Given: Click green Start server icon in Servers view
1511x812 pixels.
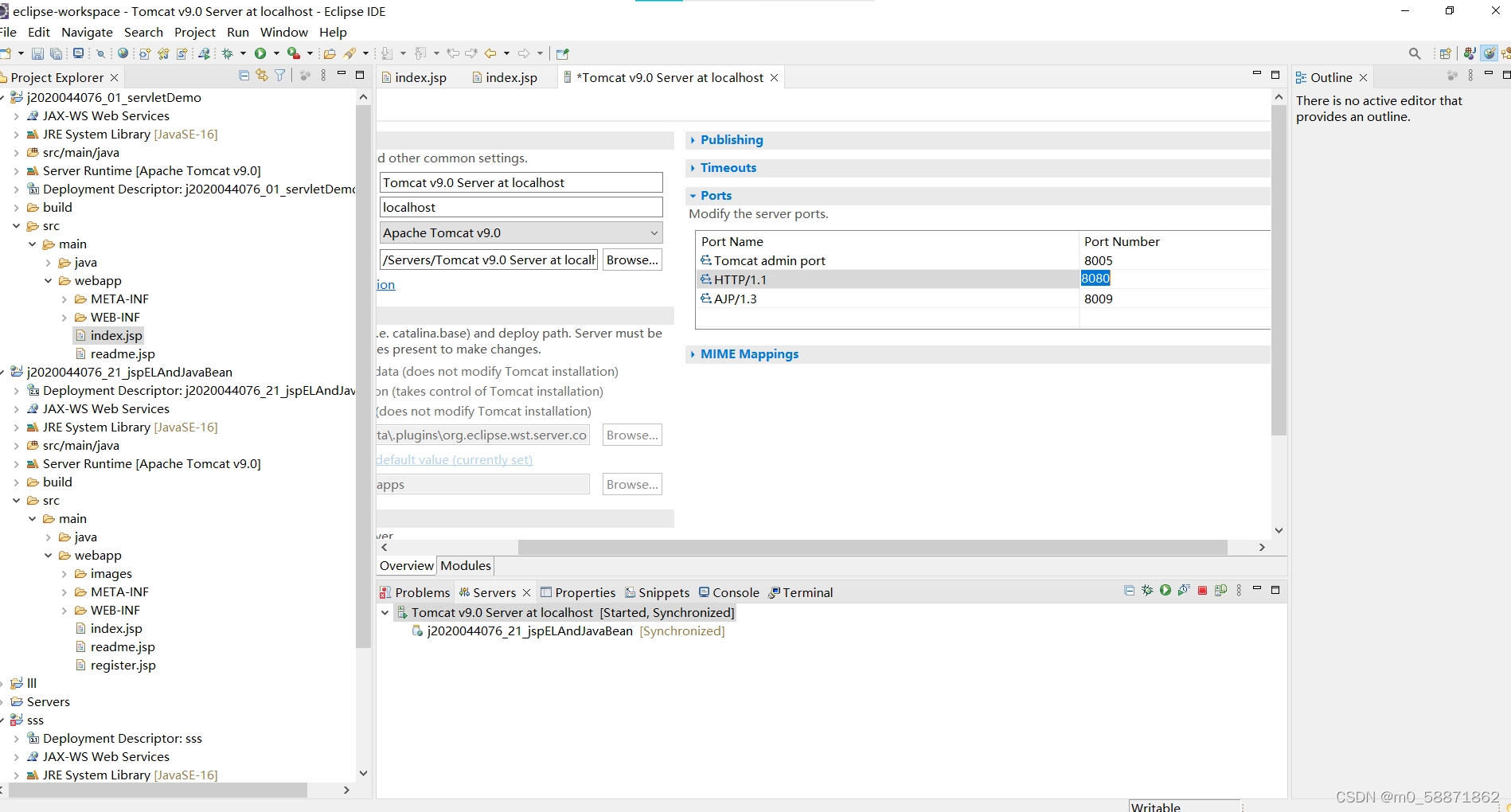Looking at the screenshot, I should [1165, 591].
